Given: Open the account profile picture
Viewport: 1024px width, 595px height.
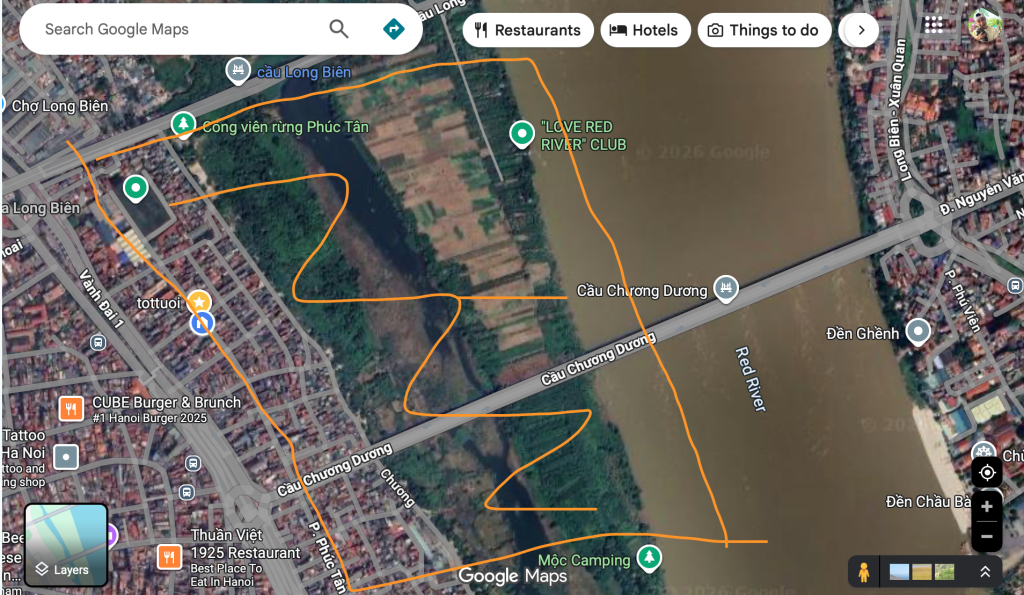Looking at the screenshot, I should point(985,25).
